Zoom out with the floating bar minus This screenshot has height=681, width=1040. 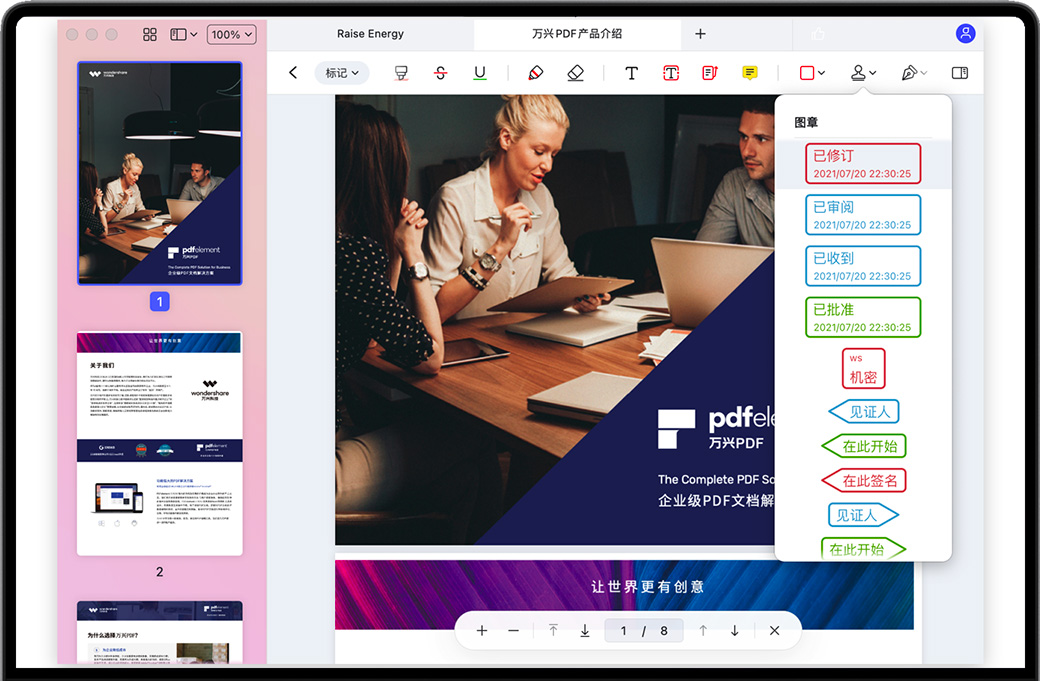point(513,631)
